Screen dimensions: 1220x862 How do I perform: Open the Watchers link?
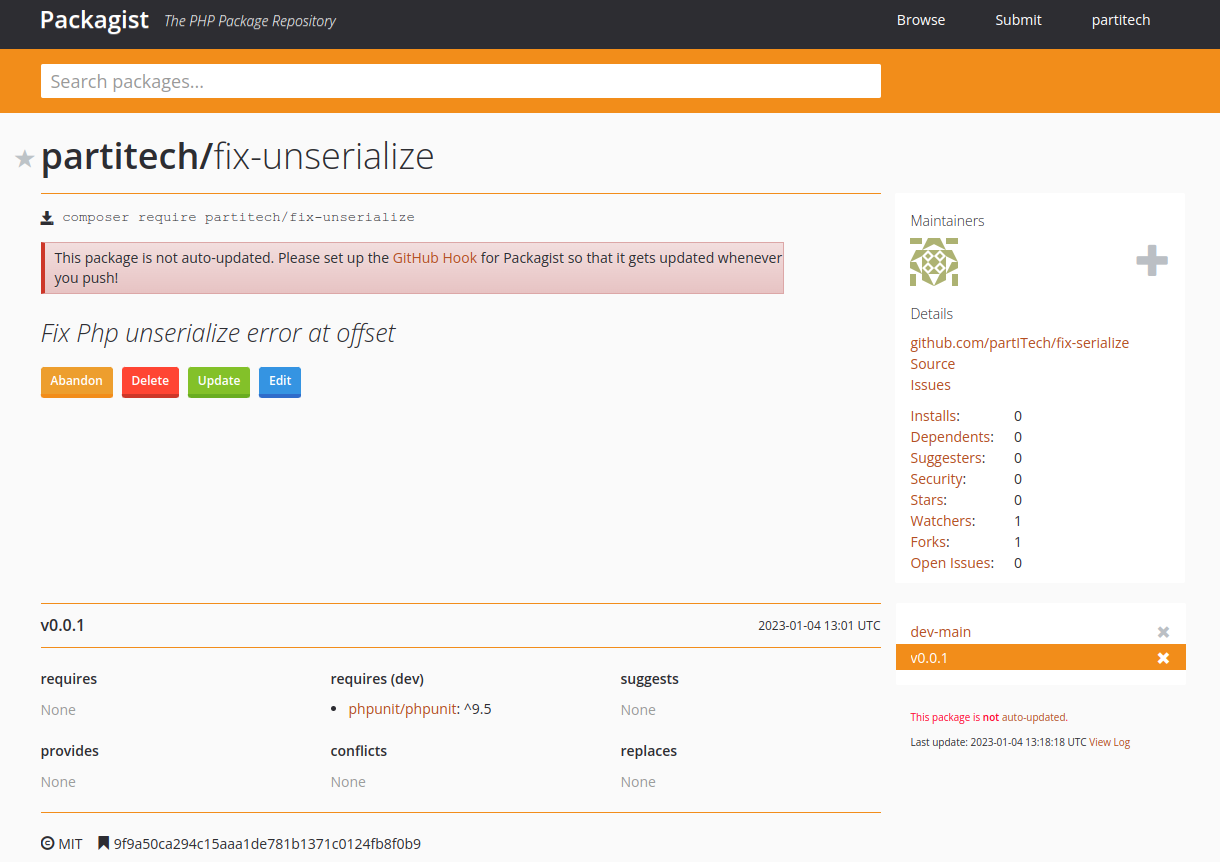pyautogui.click(x=940, y=521)
